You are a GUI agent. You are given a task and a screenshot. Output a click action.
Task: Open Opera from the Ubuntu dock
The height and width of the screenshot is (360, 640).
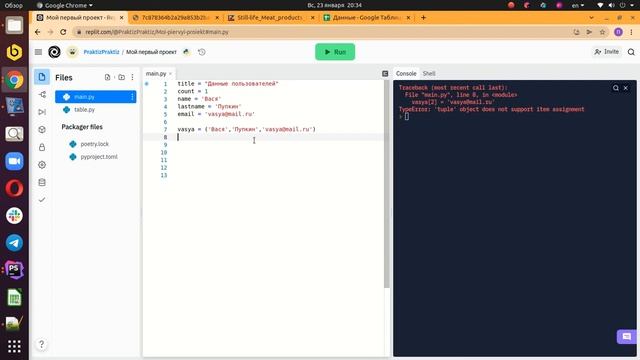click(x=14, y=189)
